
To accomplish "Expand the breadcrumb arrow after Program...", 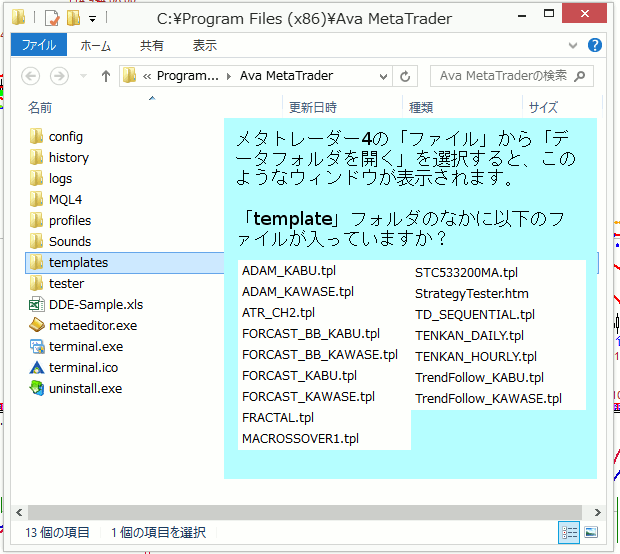I will 229,76.
